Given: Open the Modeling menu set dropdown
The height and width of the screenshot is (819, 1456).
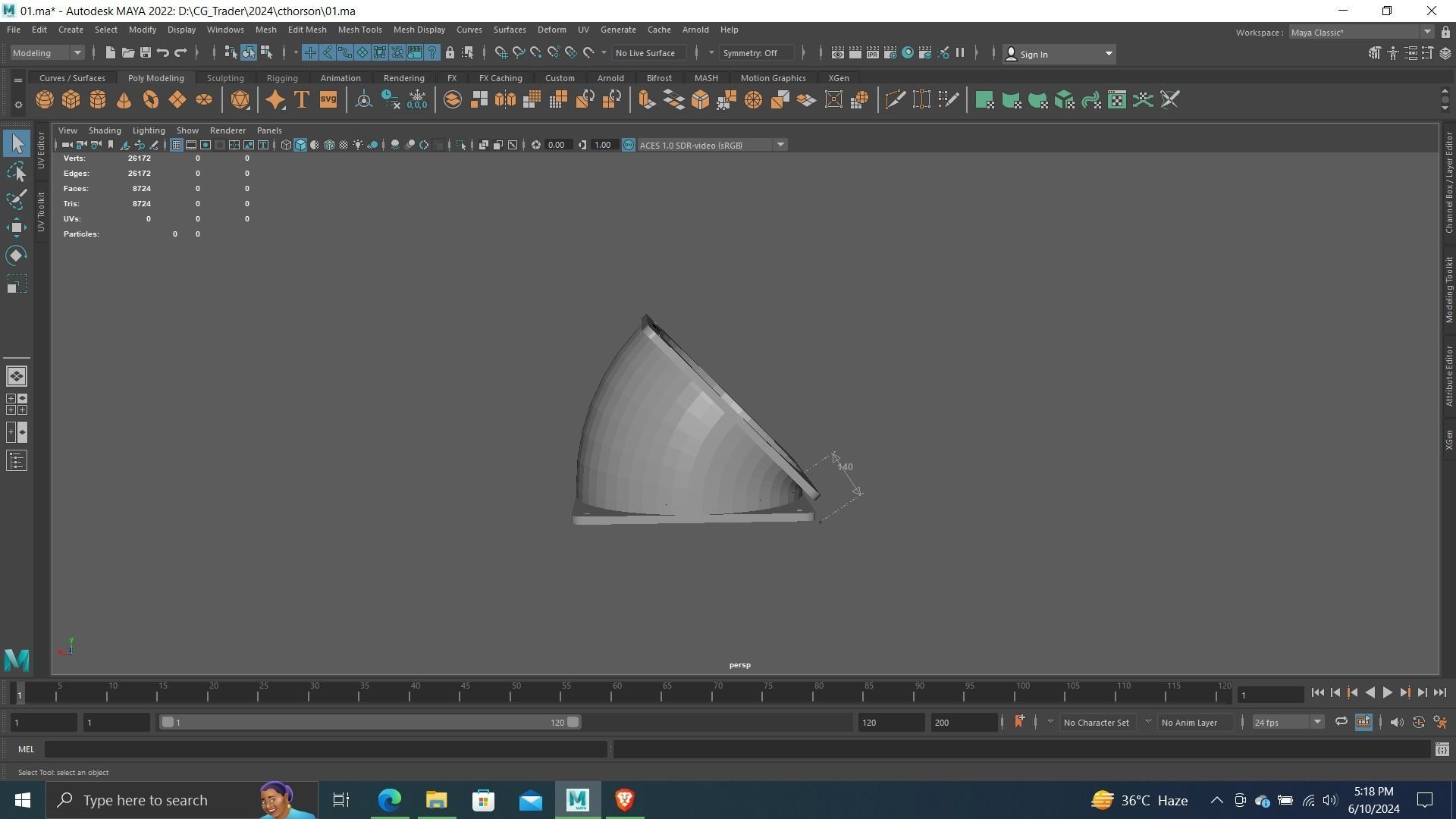Looking at the screenshot, I should point(47,53).
